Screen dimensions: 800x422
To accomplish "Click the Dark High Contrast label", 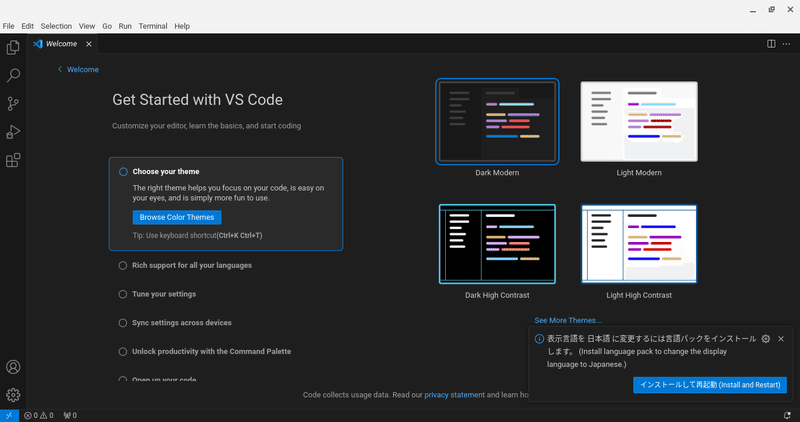I will pyautogui.click(x=497, y=295).
